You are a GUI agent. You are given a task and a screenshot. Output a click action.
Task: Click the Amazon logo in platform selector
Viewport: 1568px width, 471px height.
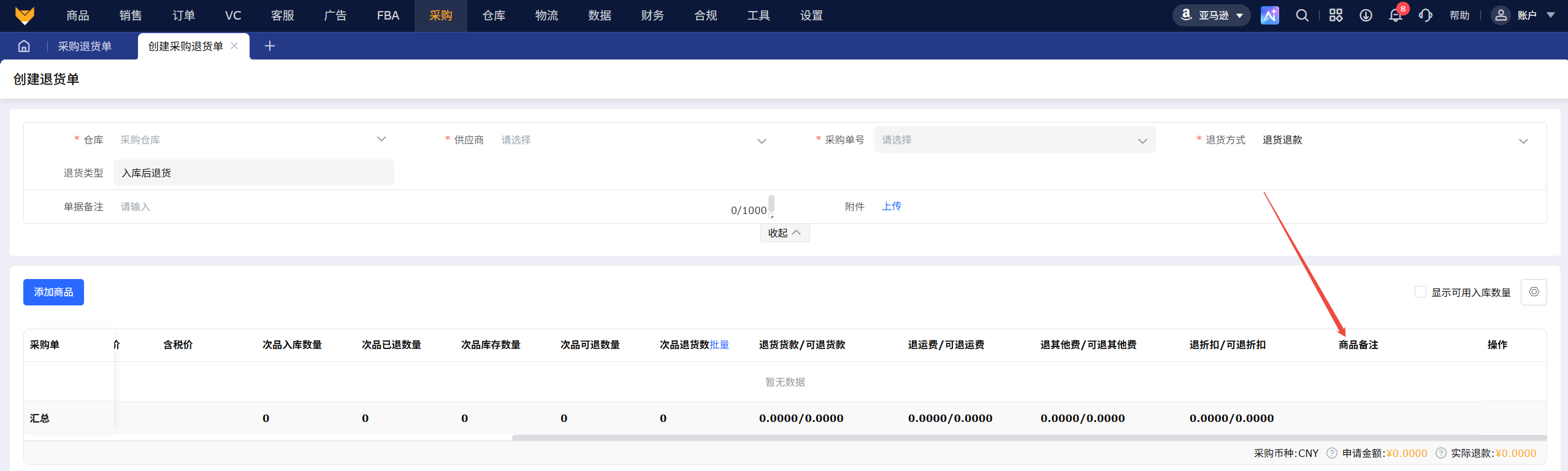click(x=1187, y=15)
